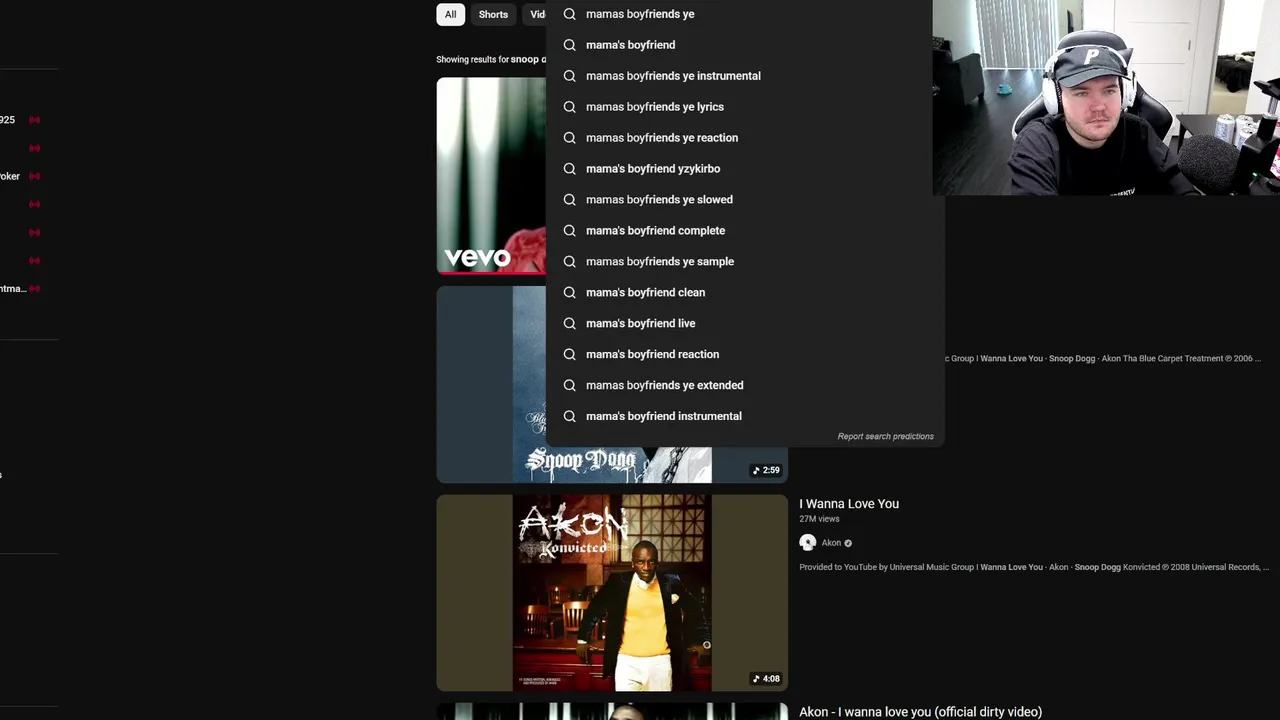
Task: Choose "mama's boyfriend live" suggestion
Action: (x=744, y=324)
